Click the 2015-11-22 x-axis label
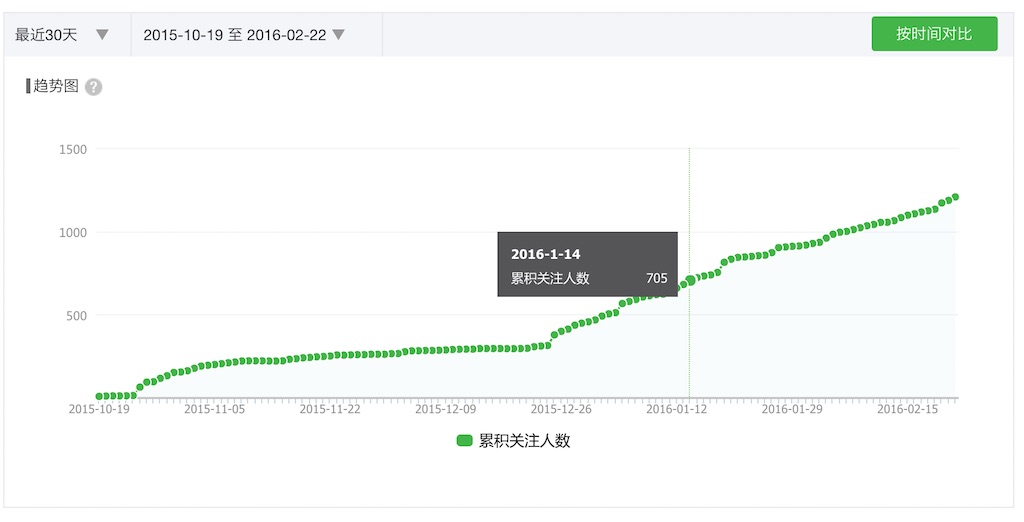Screen dimensions: 1024x522 330,409
